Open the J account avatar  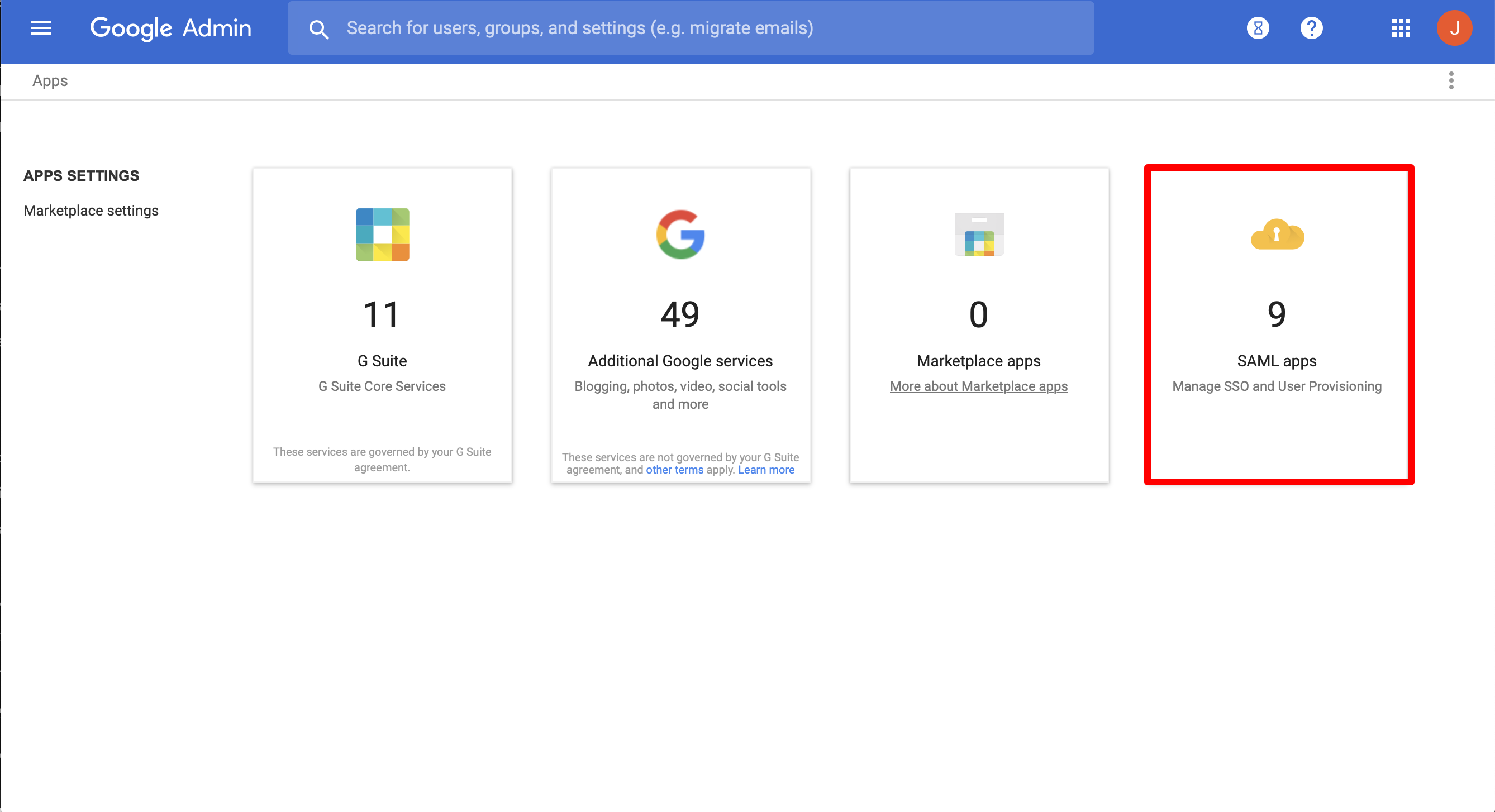pyautogui.click(x=1454, y=28)
